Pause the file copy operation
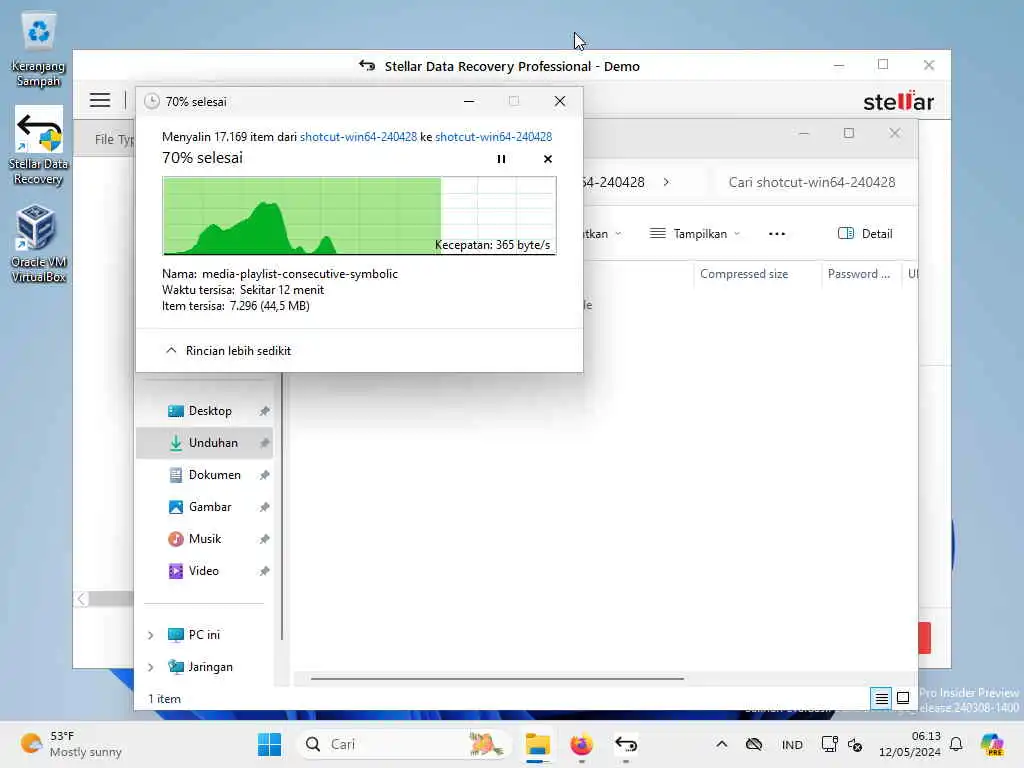The image size is (1024, 768). click(x=501, y=159)
